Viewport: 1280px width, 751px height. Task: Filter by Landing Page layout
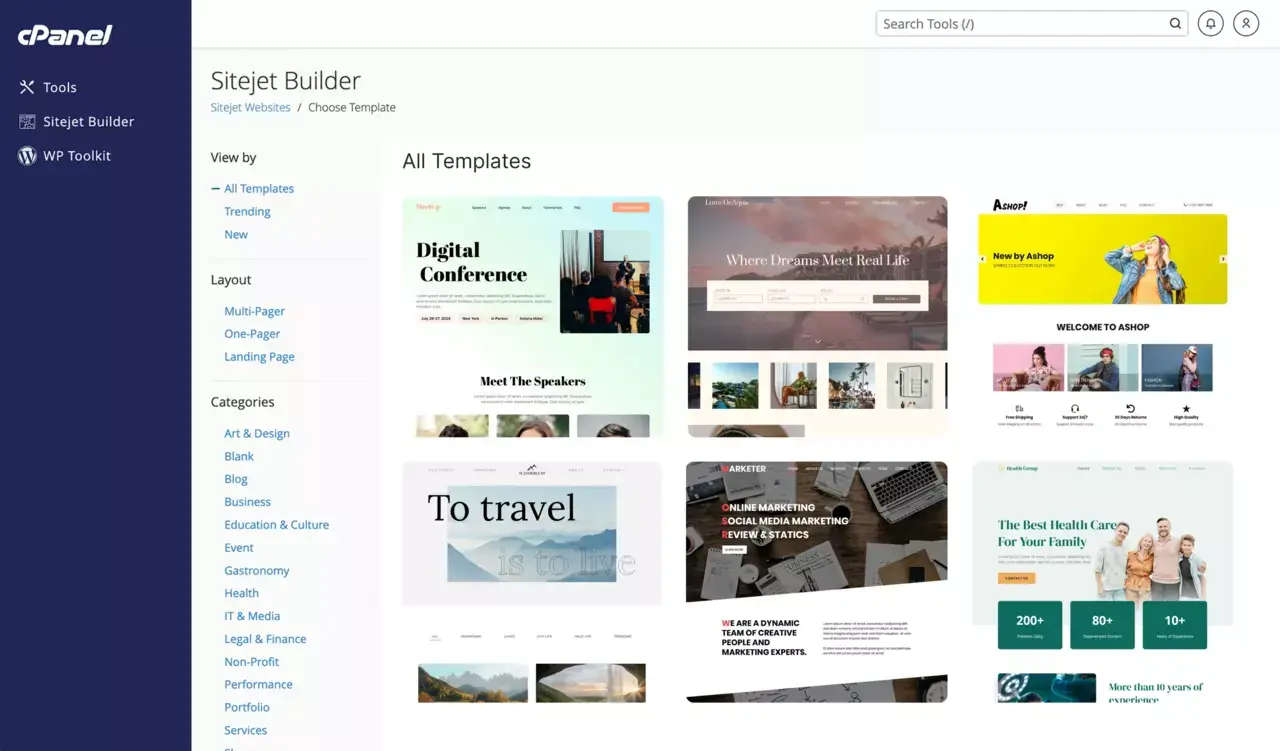pyautogui.click(x=259, y=356)
